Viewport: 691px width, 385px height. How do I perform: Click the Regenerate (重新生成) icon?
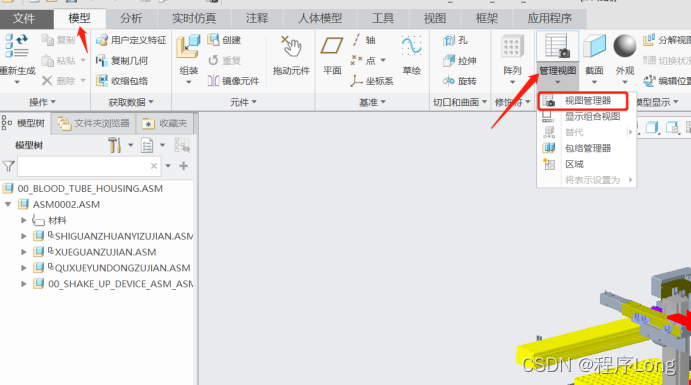point(17,47)
